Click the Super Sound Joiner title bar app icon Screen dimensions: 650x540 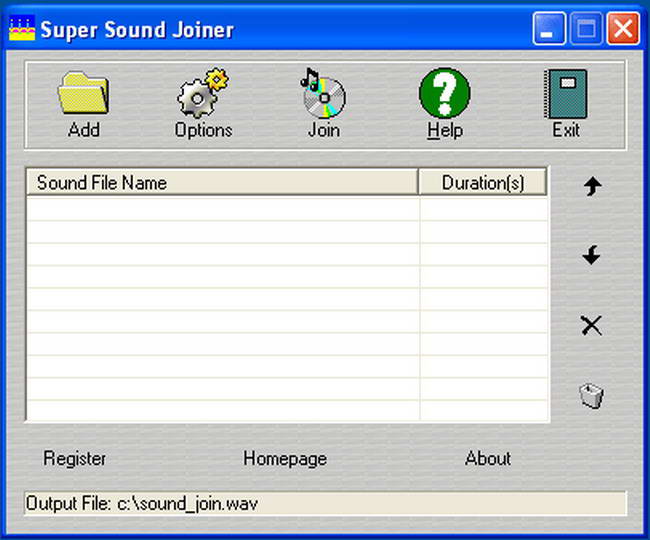coord(22,29)
